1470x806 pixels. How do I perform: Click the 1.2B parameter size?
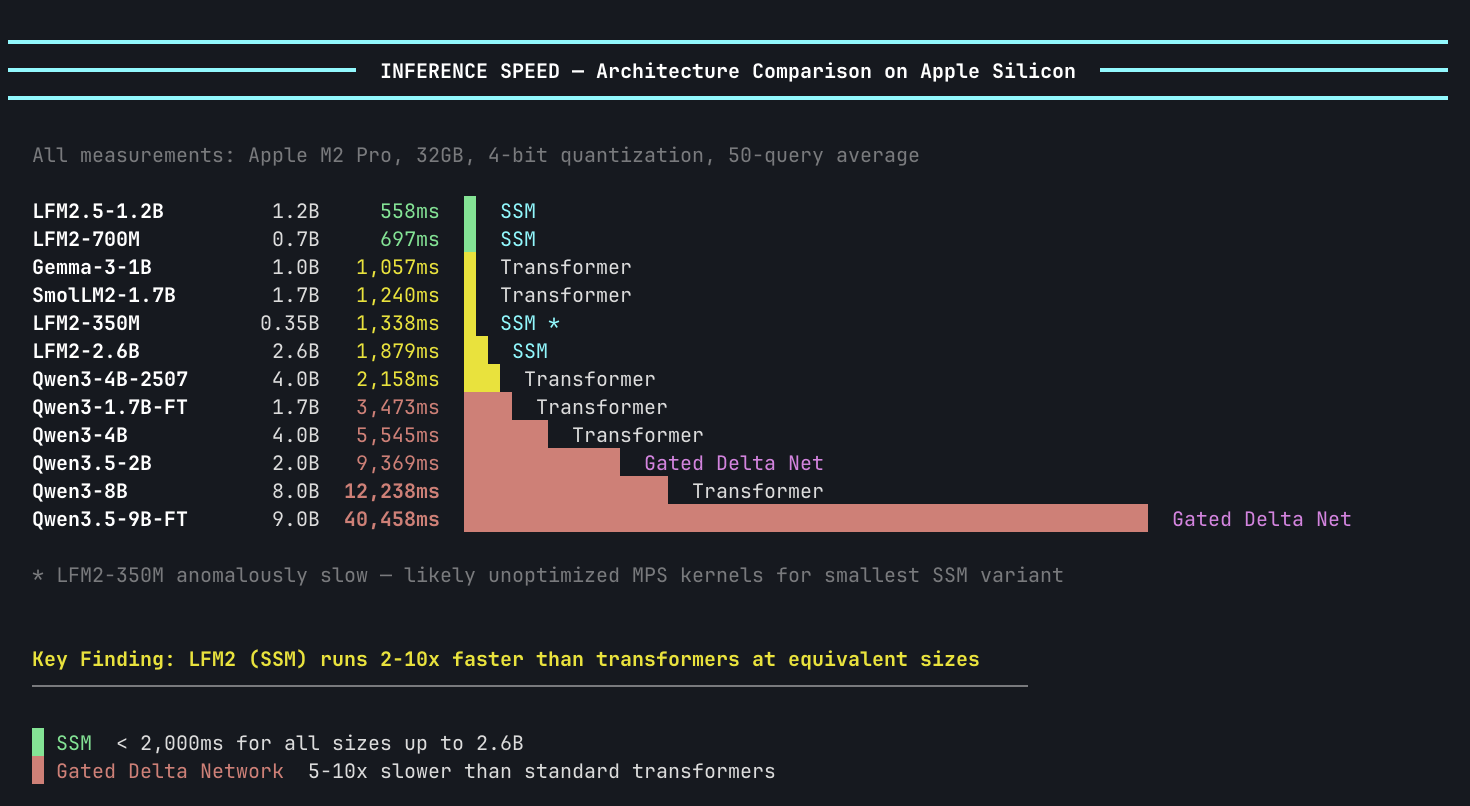(x=296, y=211)
